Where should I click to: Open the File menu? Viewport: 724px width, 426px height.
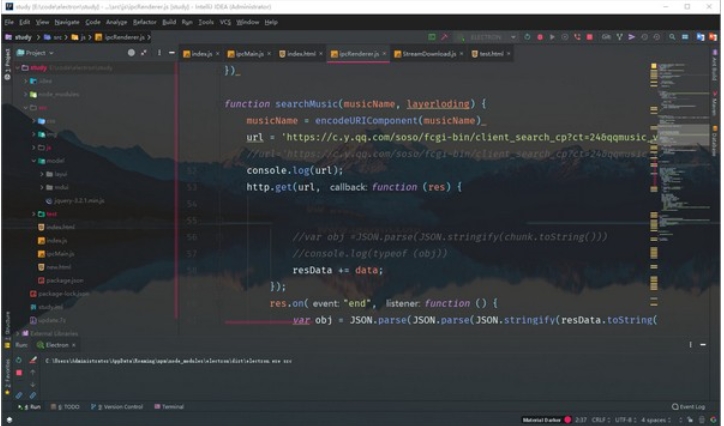click(9, 22)
